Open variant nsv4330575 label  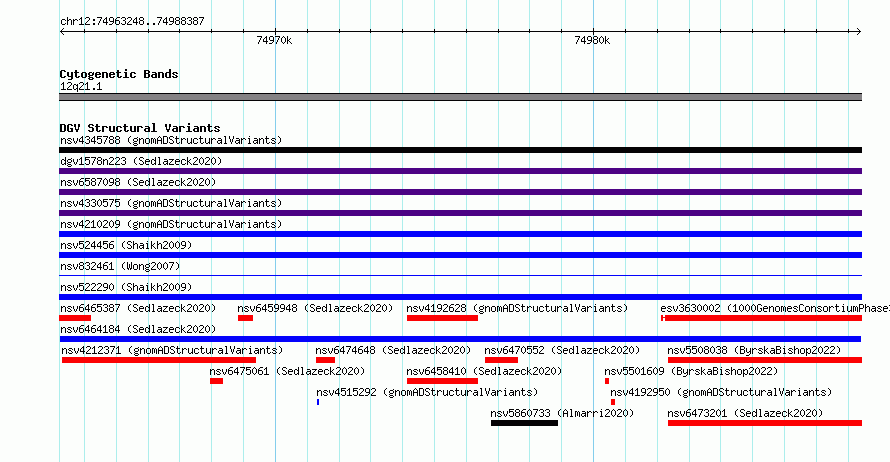click(171, 203)
